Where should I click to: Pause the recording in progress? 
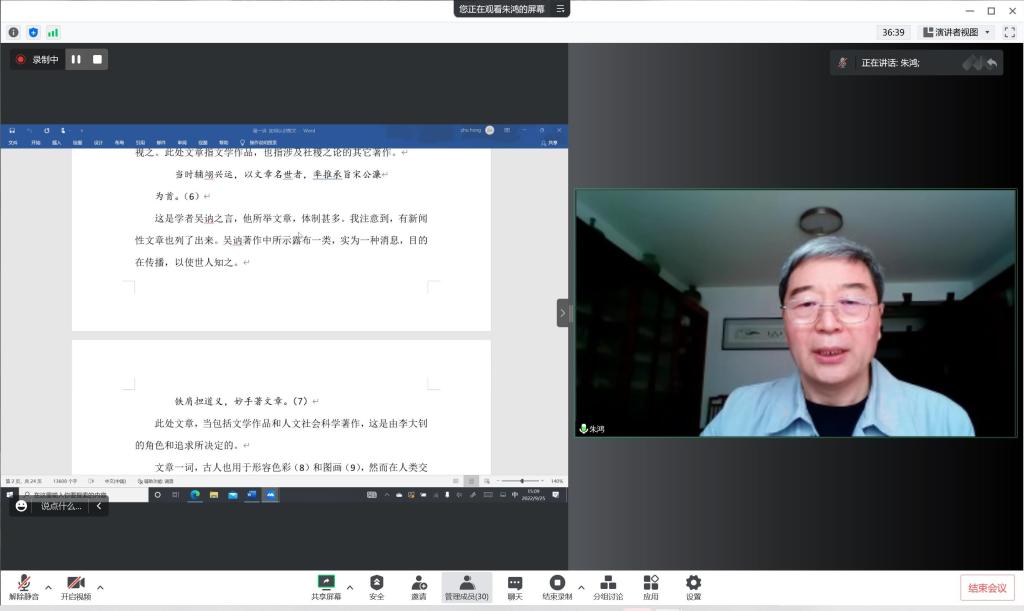coord(76,59)
